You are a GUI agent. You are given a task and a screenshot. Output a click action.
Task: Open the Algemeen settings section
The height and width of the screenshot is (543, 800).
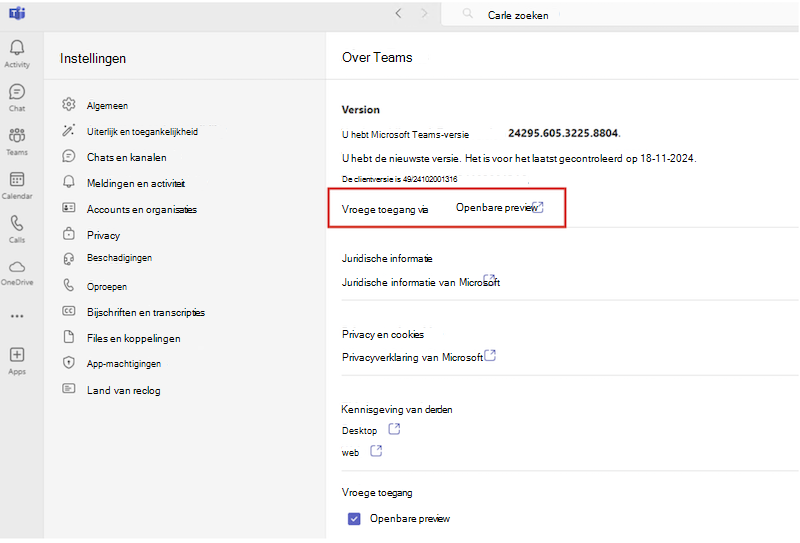(107, 106)
